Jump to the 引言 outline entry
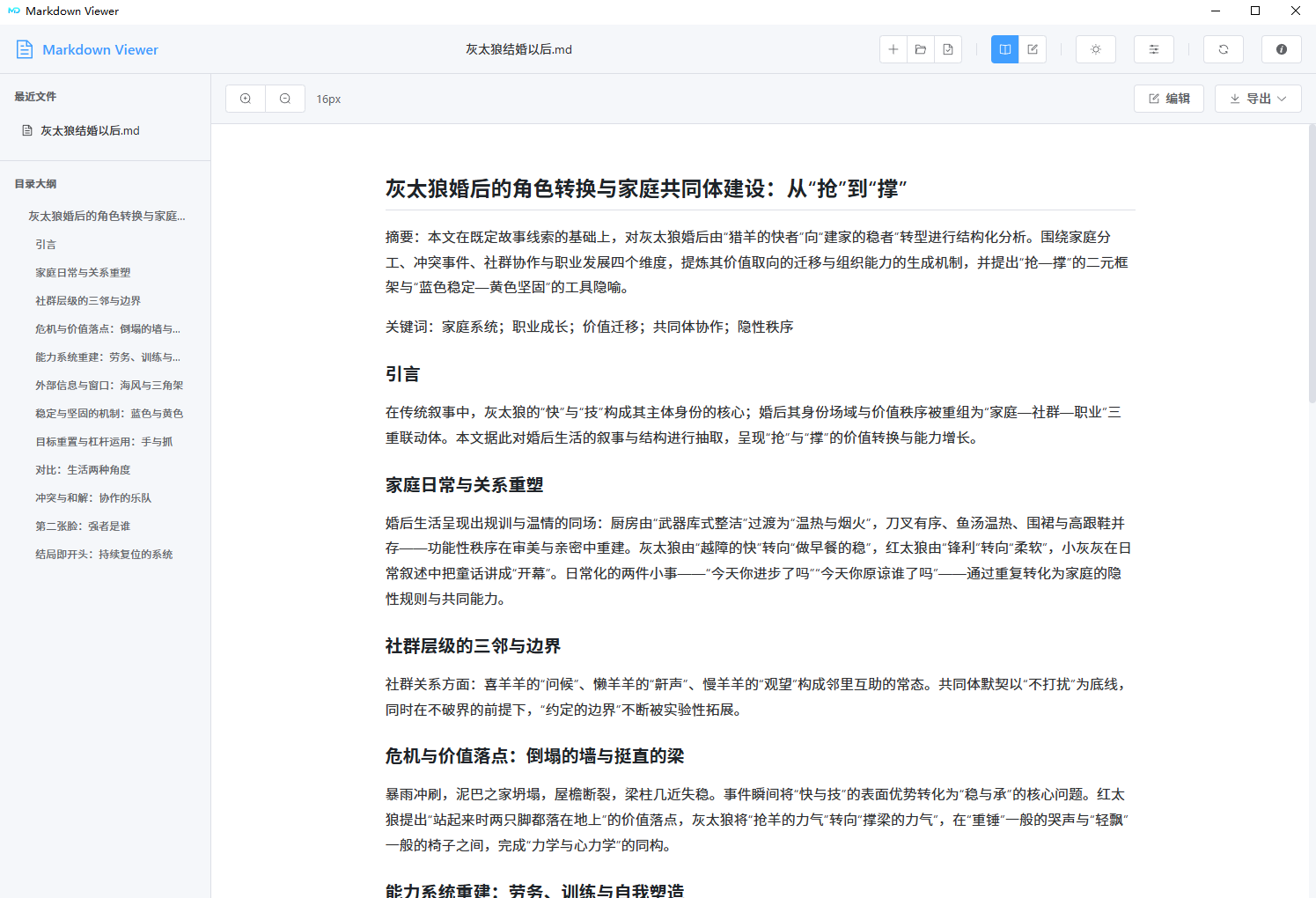The height and width of the screenshot is (898, 1316). click(x=46, y=244)
